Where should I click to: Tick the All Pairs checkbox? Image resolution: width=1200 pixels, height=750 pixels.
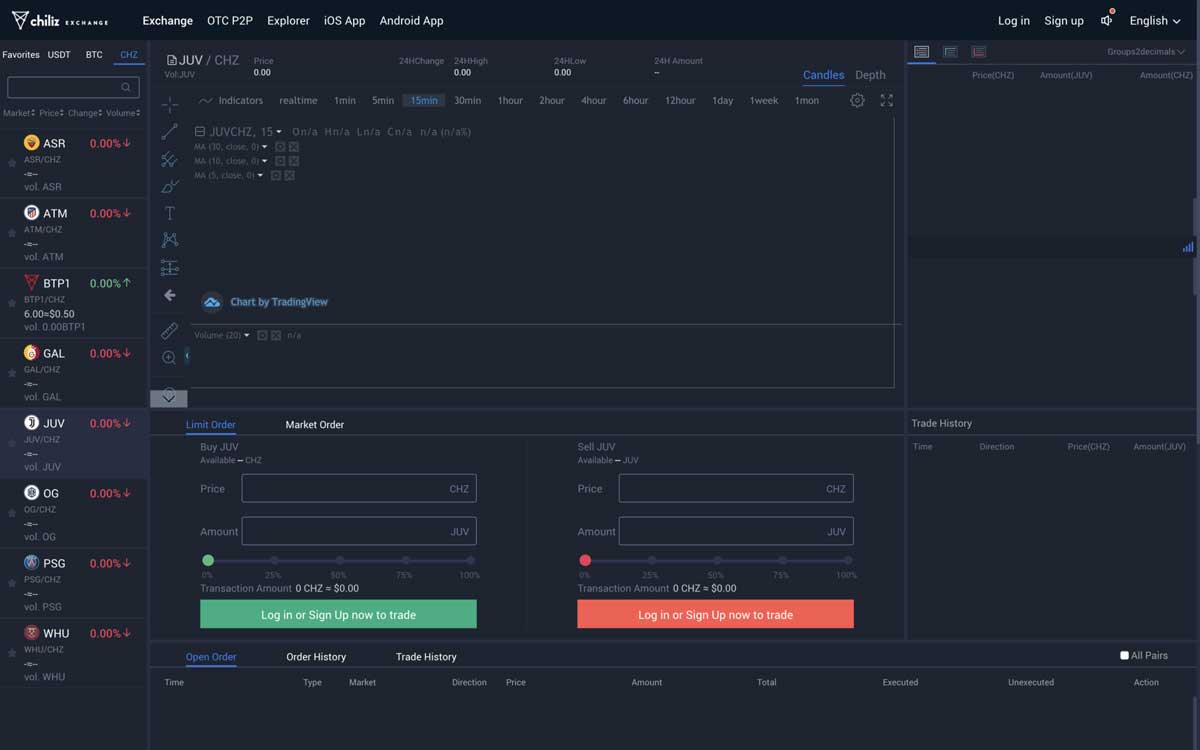pyautogui.click(x=1124, y=656)
